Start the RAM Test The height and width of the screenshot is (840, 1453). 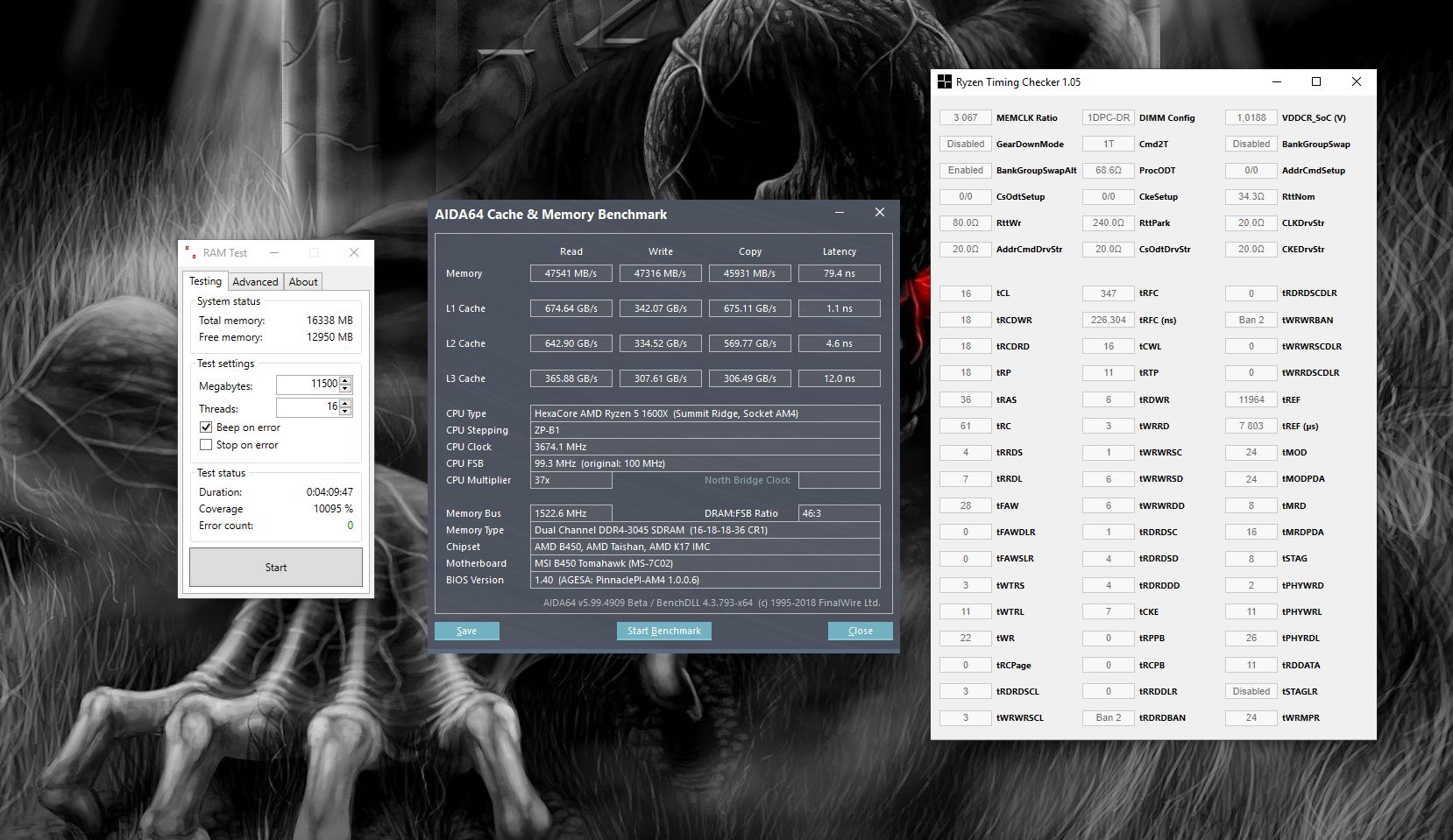coord(276,568)
